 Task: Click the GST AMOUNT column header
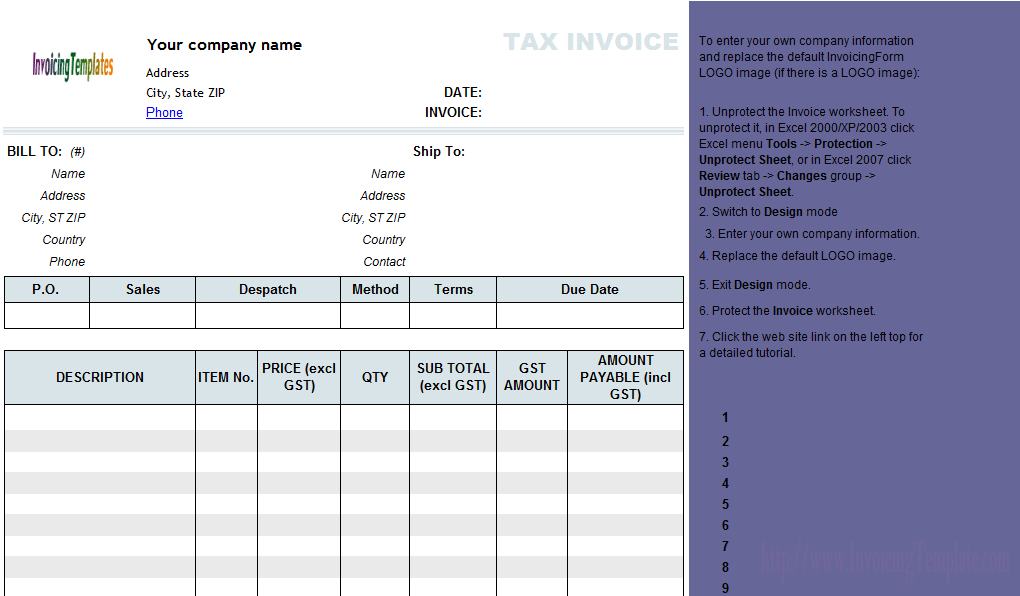532,377
